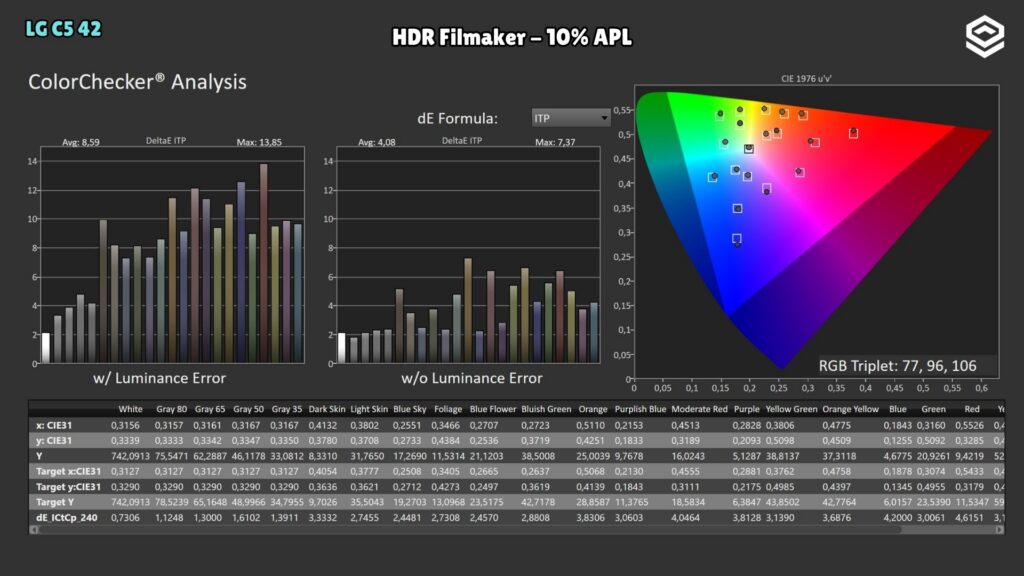Click the Y cell '25,0039' under Orange
The height and width of the screenshot is (576, 1024).
(593, 456)
